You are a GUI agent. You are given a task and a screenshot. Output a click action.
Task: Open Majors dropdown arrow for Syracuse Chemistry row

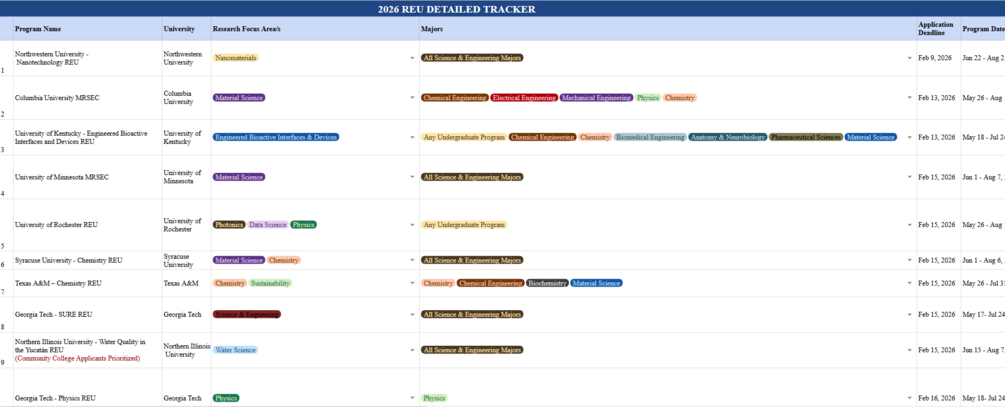pos(909,260)
